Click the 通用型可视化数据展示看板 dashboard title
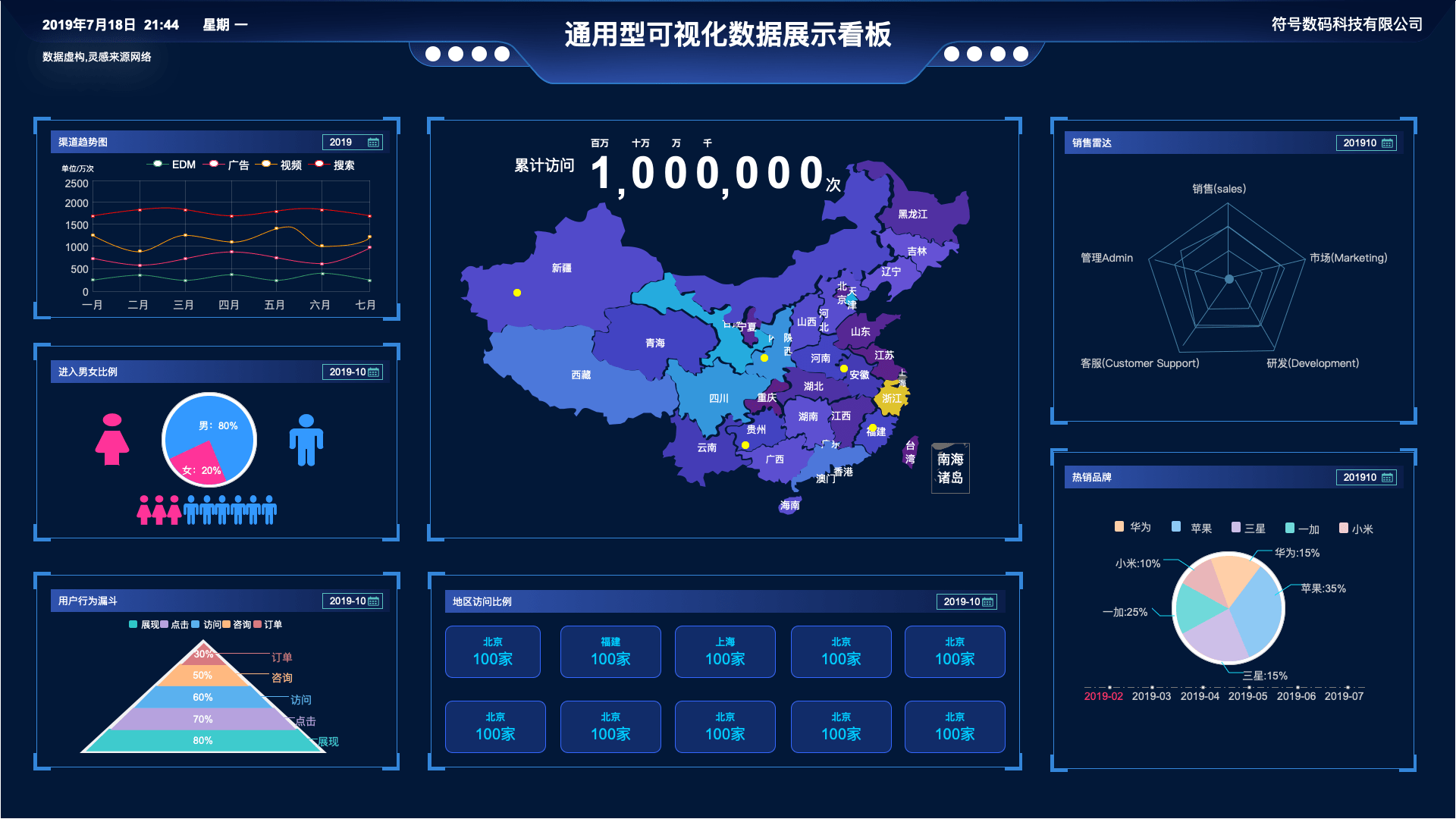The width and height of the screenshot is (1456, 819). tap(727, 35)
